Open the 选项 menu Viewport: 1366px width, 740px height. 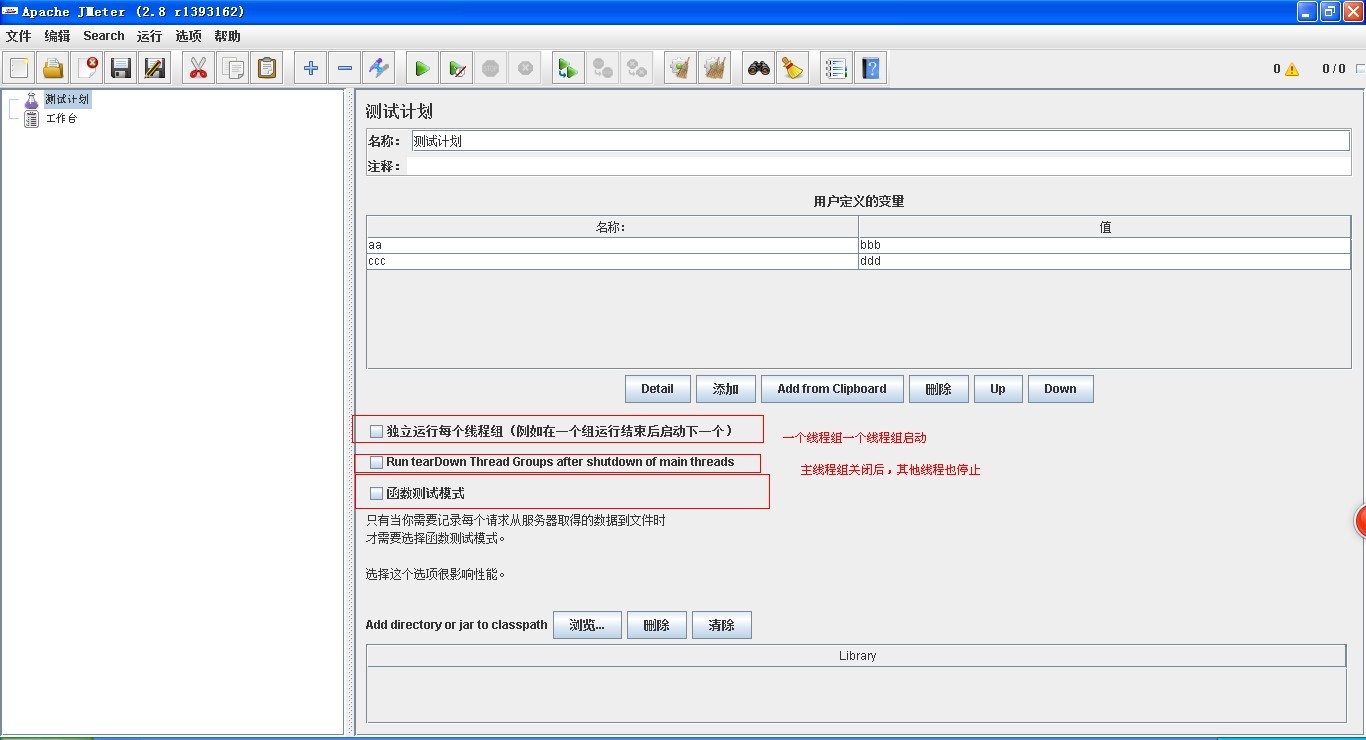(x=188, y=36)
